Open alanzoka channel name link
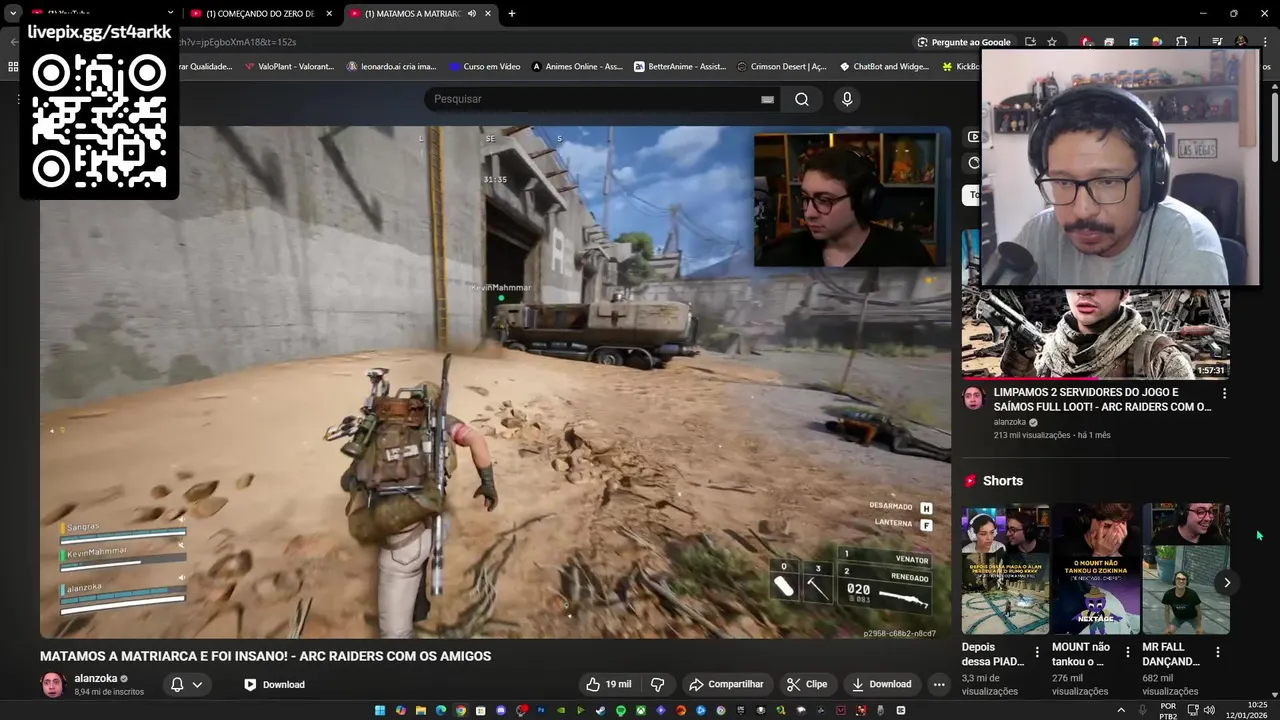The width and height of the screenshot is (1280, 720). click(96, 678)
